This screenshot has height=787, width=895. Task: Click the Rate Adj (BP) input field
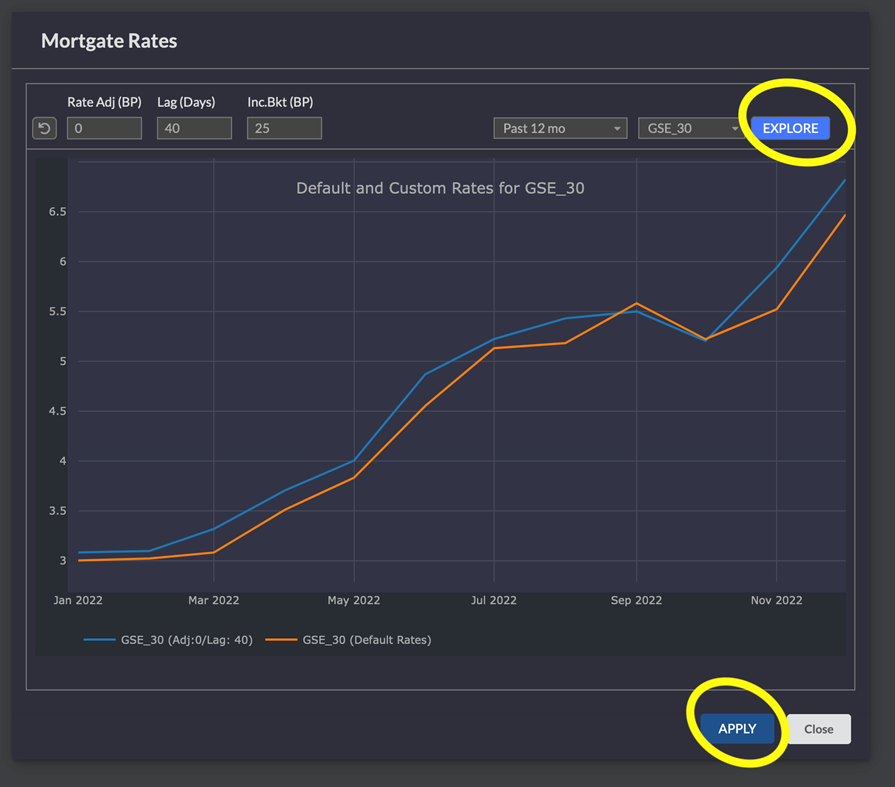pos(105,128)
